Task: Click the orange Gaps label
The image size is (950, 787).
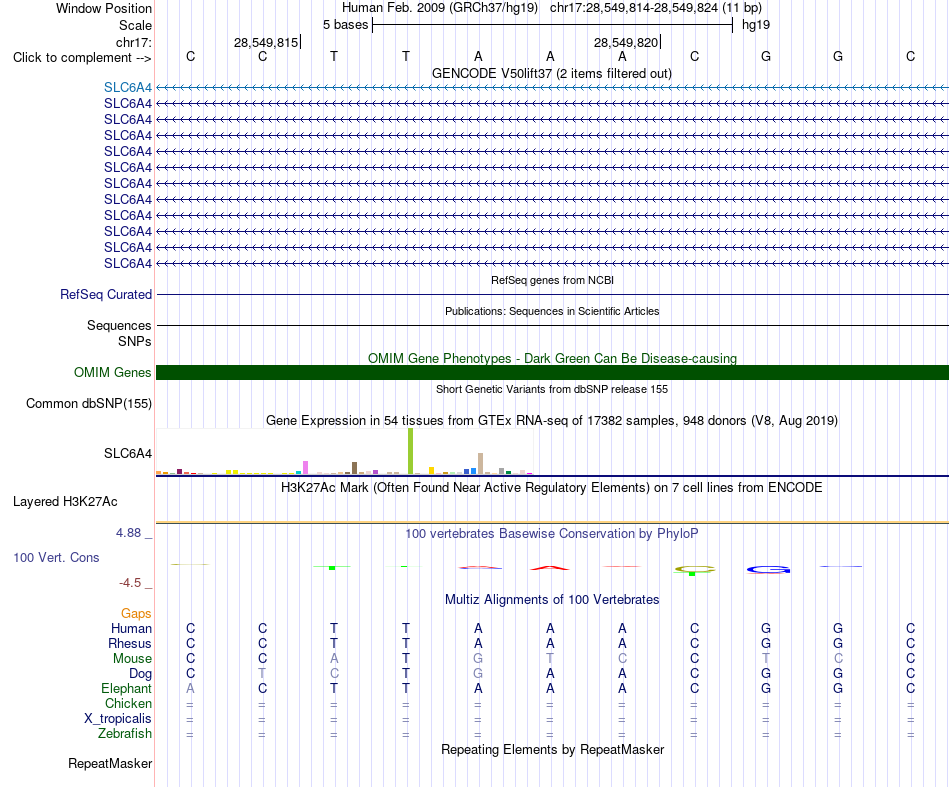Action: pos(136,614)
